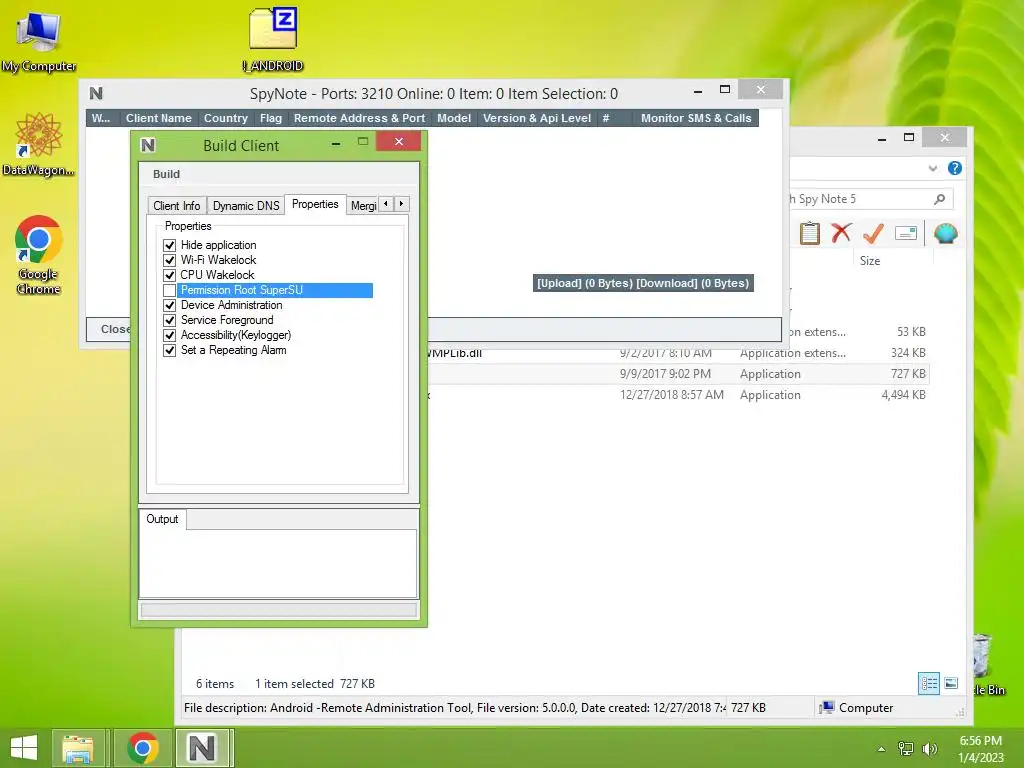The image size is (1024, 768).
Task: Click the clipboard paste icon in Explorer toolbar
Action: [810, 233]
